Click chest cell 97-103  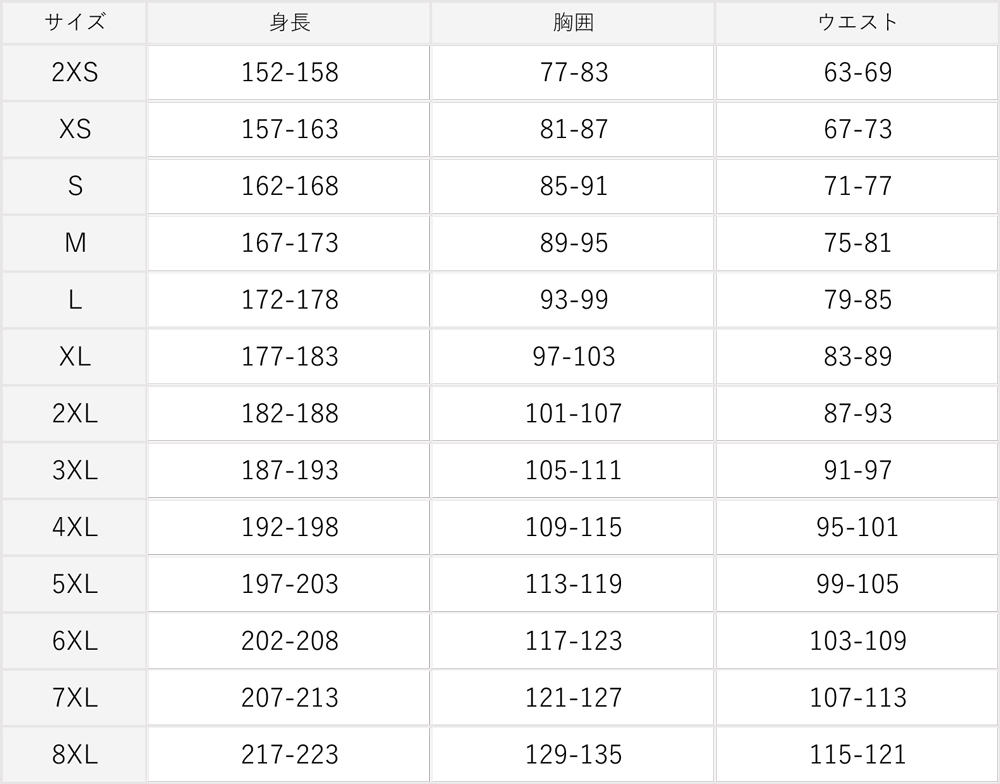pos(573,357)
